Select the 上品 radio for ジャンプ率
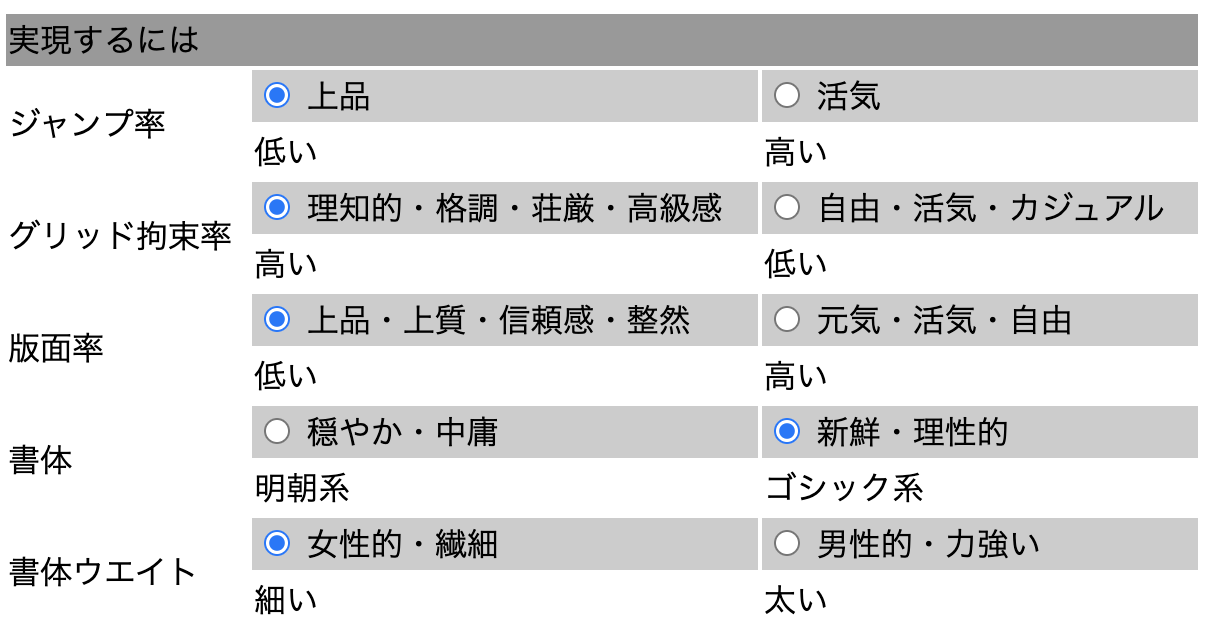The height and width of the screenshot is (642, 1210). pyautogui.click(x=276, y=96)
